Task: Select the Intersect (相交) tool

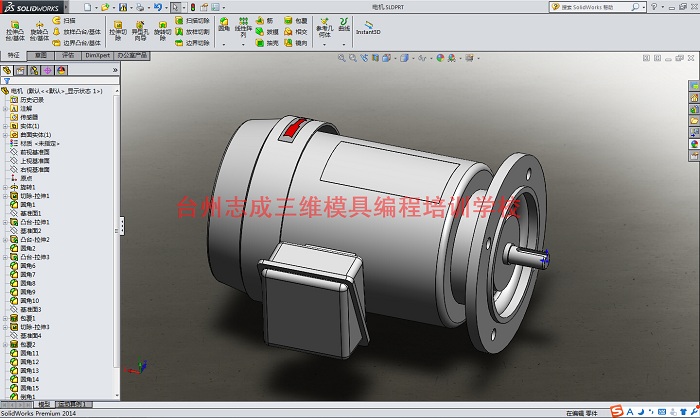Action: tap(296, 32)
